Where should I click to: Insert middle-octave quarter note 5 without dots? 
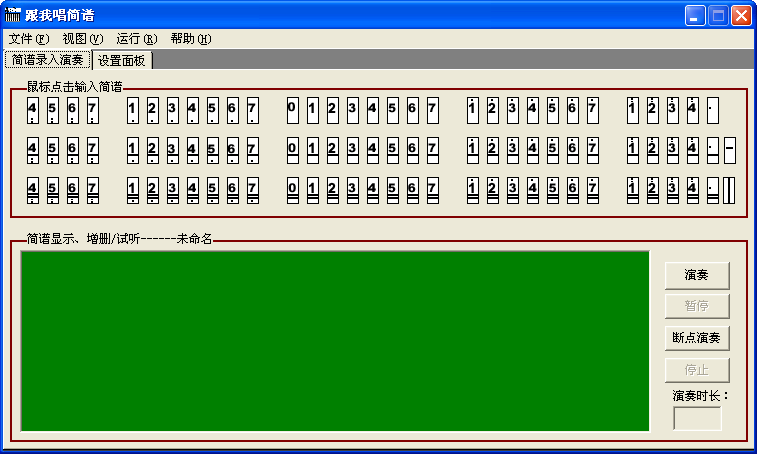click(393, 111)
